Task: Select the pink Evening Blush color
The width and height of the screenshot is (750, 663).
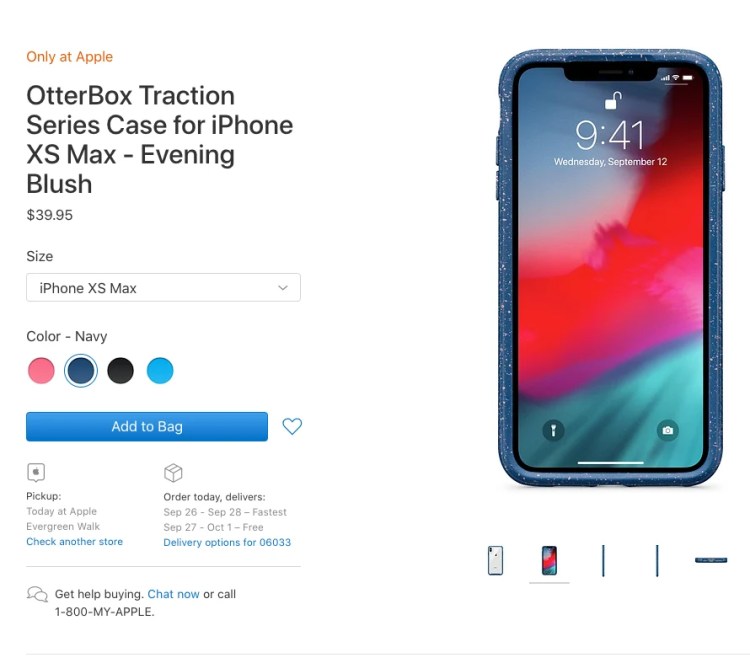Action: pyautogui.click(x=41, y=370)
